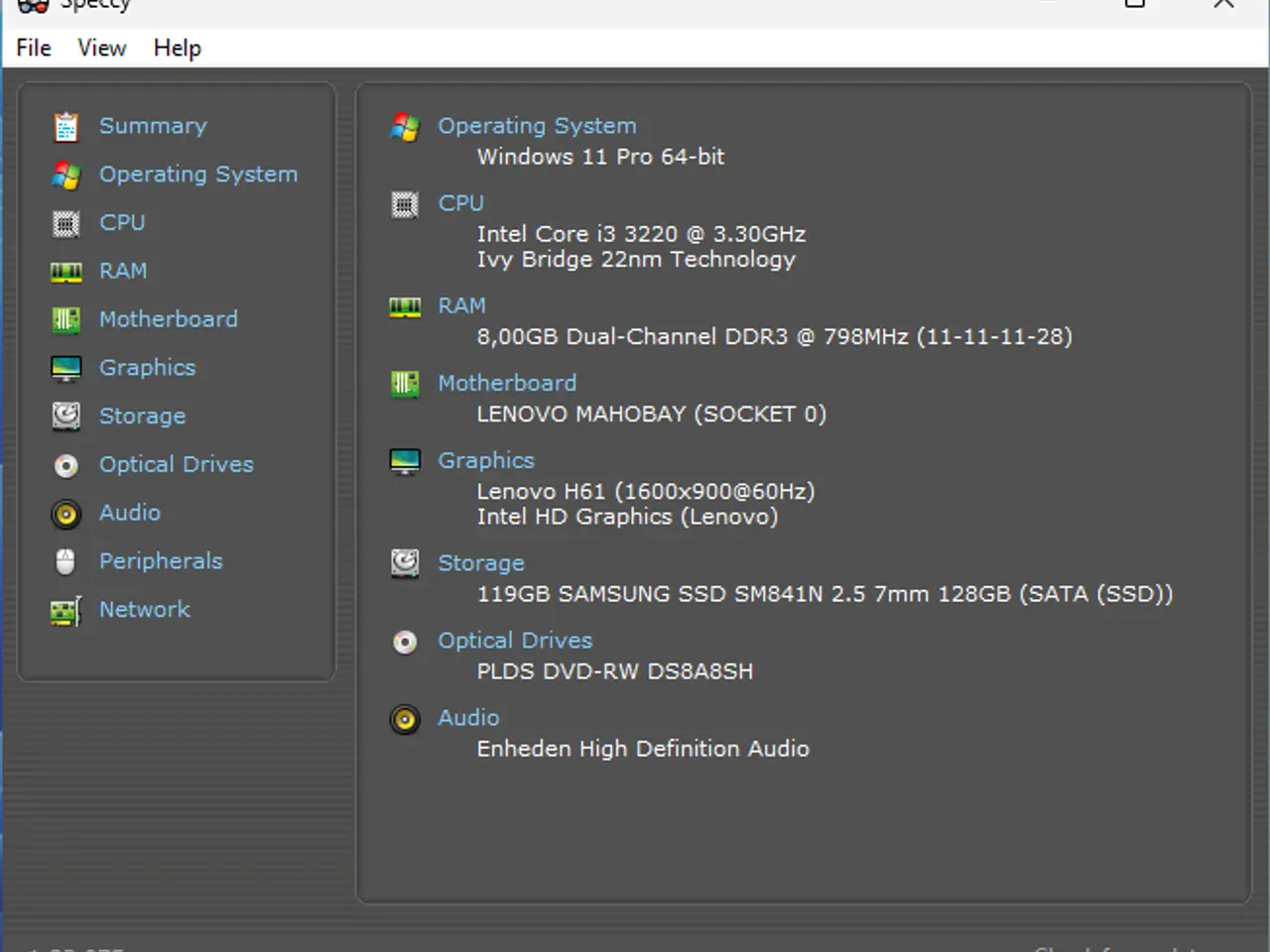Click the PLDS DVD-RW DS8A8SH text
The image size is (1270, 952).
615,671
